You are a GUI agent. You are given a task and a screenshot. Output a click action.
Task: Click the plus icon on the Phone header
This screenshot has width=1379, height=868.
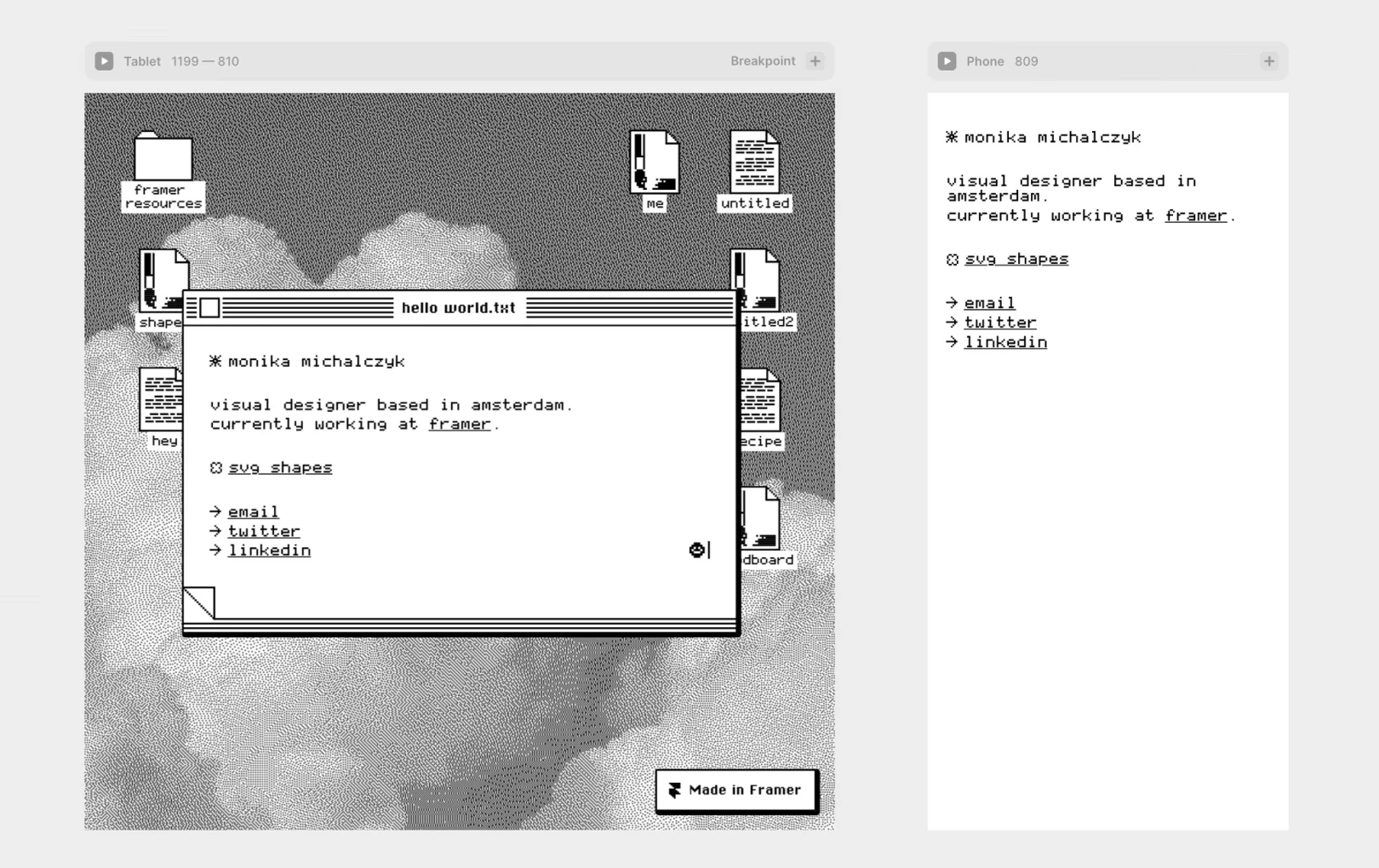pyautogui.click(x=1269, y=61)
